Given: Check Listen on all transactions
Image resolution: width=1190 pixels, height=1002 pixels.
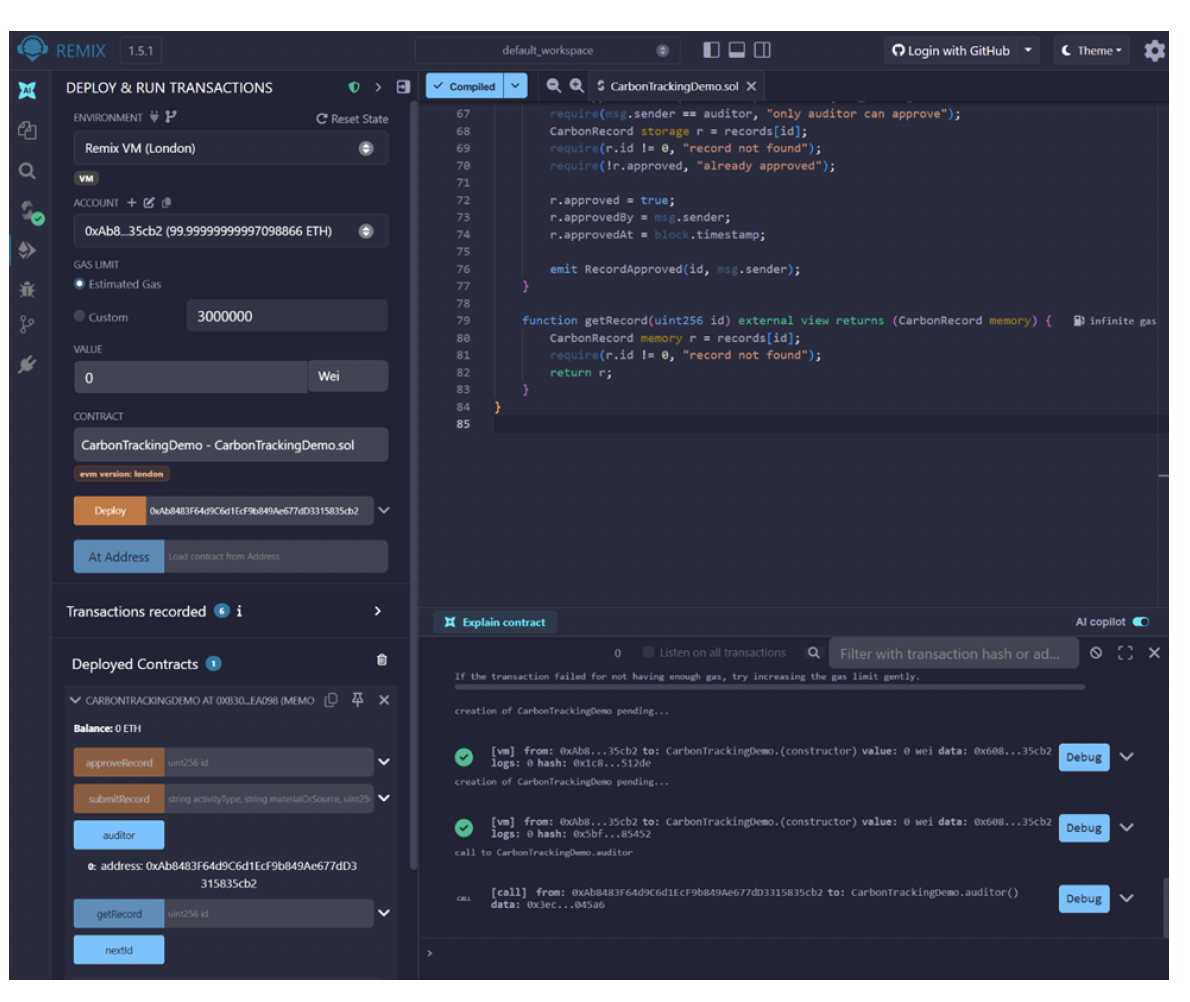Looking at the screenshot, I should click(x=648, y=652).
